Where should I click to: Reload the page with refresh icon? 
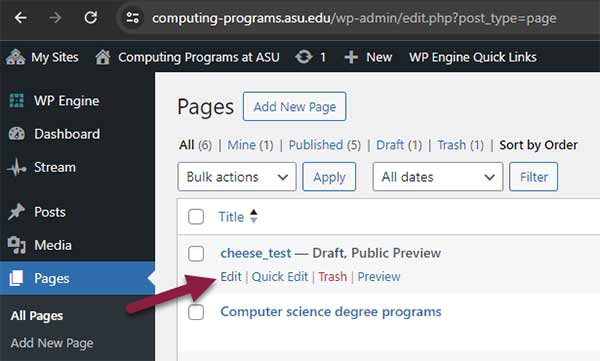(91, 18)
